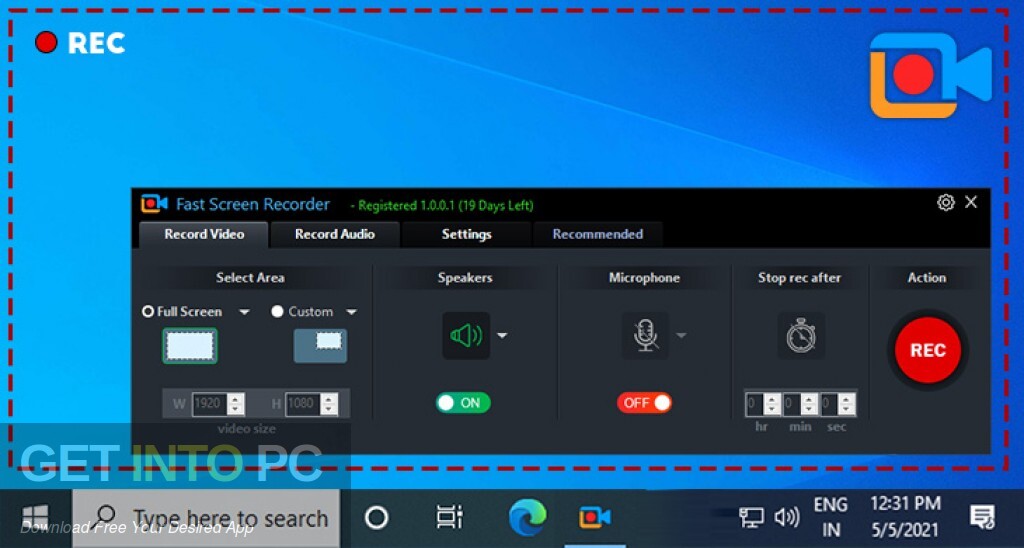Expand the Full Screen dropdown arrow
Screen dimensions: 1024x548
click(x=244, y=312)
